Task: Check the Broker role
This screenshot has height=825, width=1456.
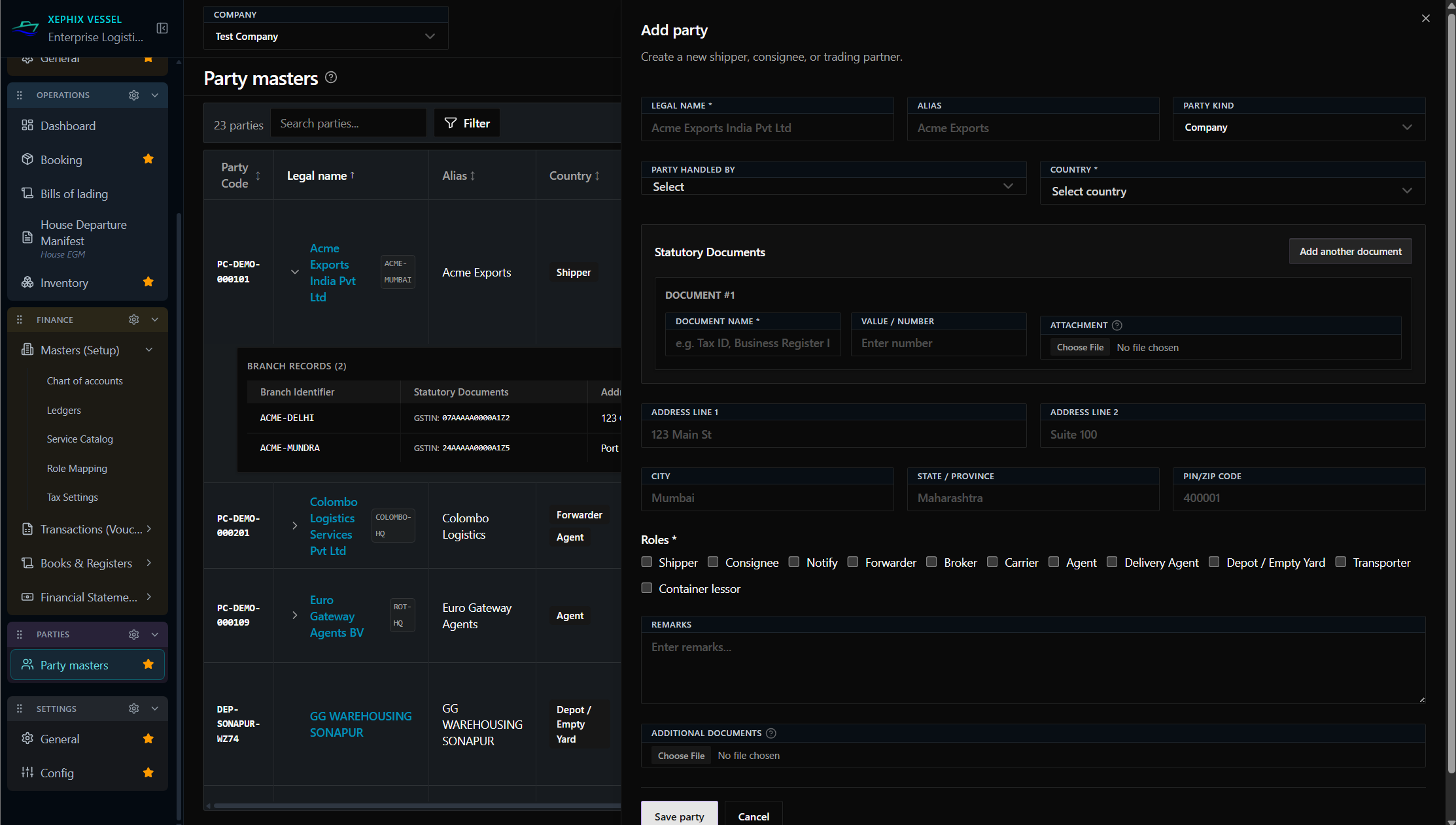Action: (x=932, y=562)
